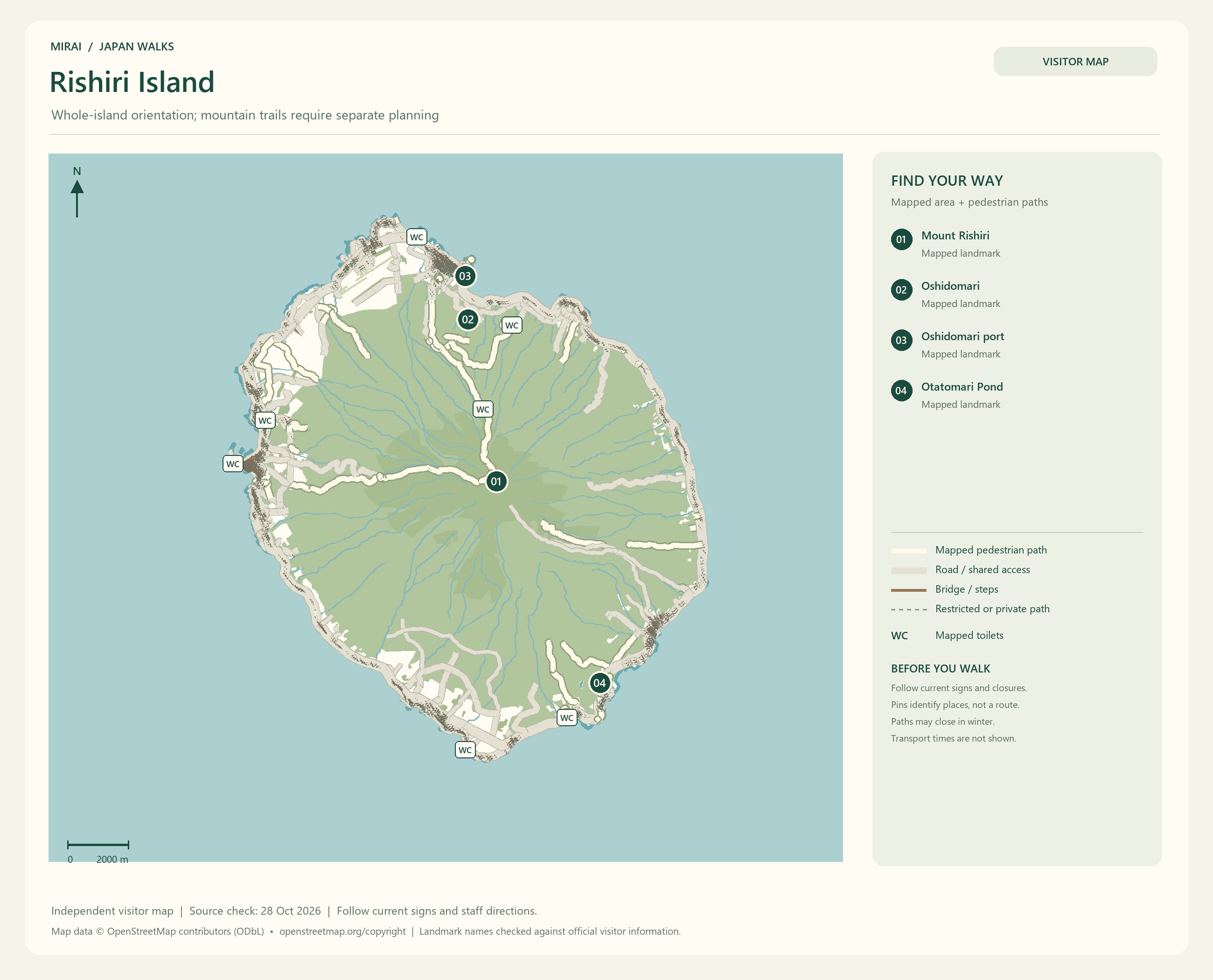Image resolution: width=1213 pixels, height=980 pixels.
Task: Click the 'Paths may close in winter.' note
Action: [x=942, y=721]
